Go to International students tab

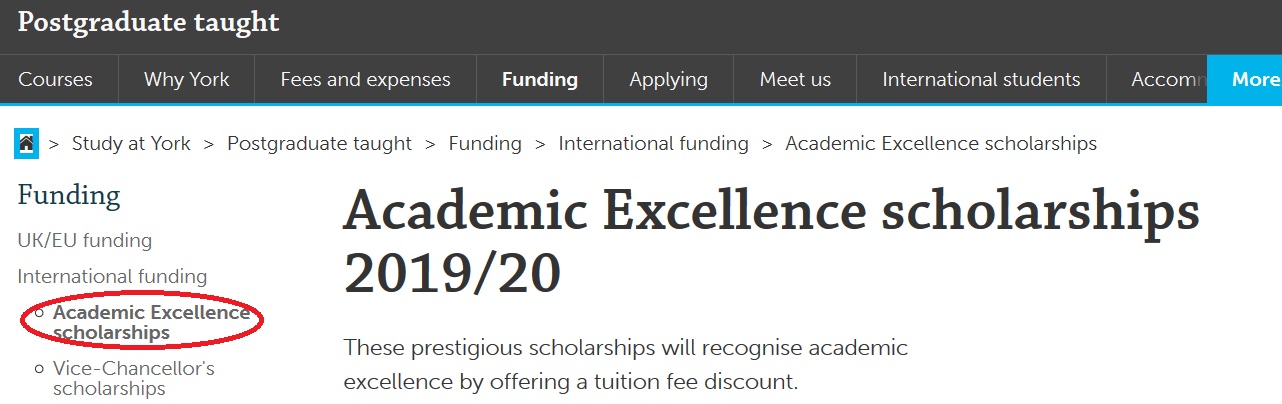(981, 80)
